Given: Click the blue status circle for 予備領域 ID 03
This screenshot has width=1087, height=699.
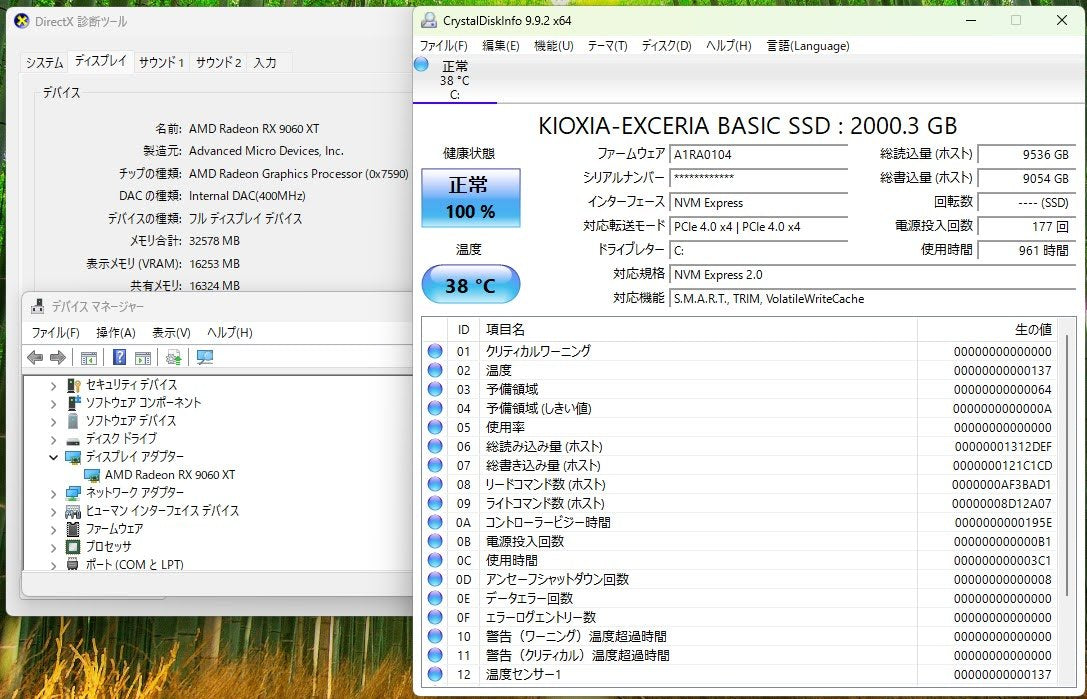Looking at the screenshot, I should pyautogui.click(x=435, y=389).
